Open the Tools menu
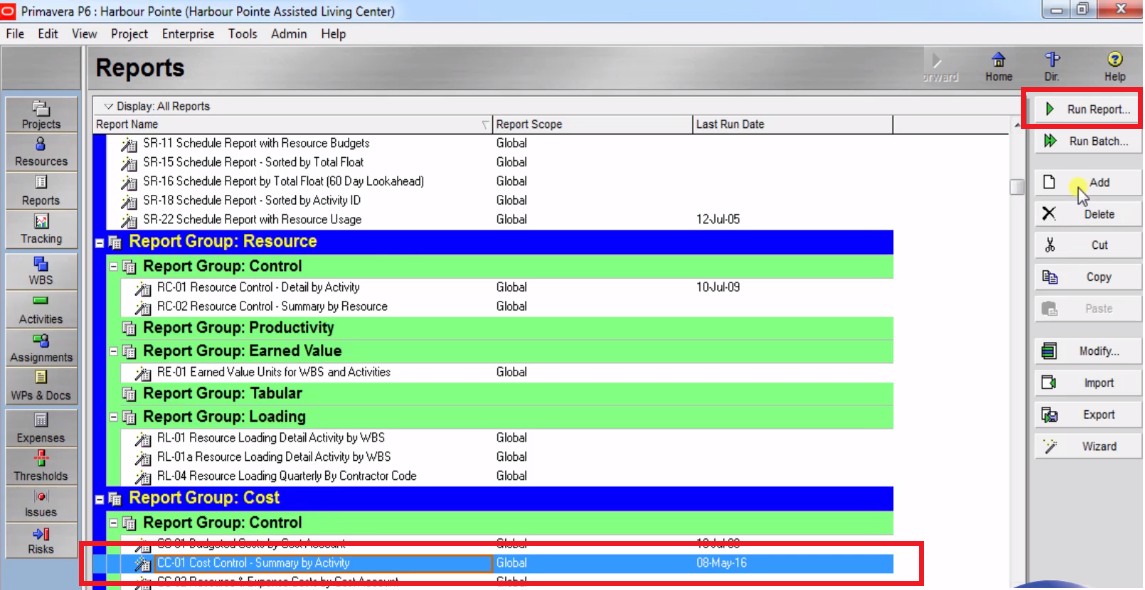The height and width of the screenshot is (590, 1145). pyautogui.click(x=243, y=33)
